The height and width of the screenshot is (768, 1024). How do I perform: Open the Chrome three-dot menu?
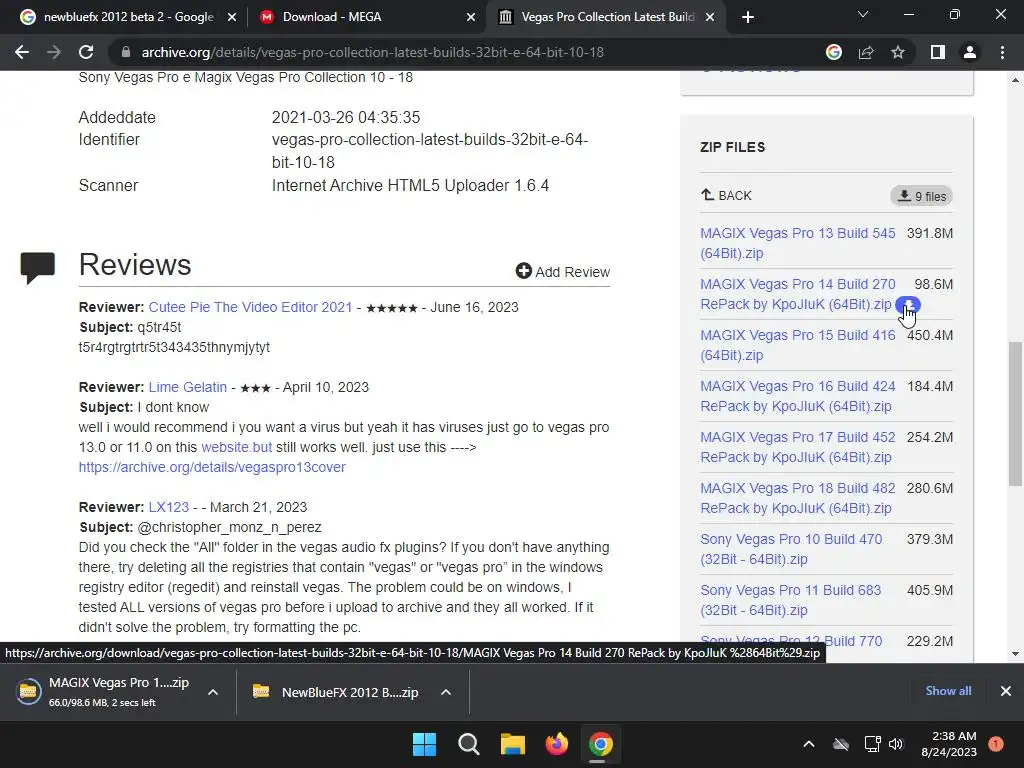(x=1002, y=52)
